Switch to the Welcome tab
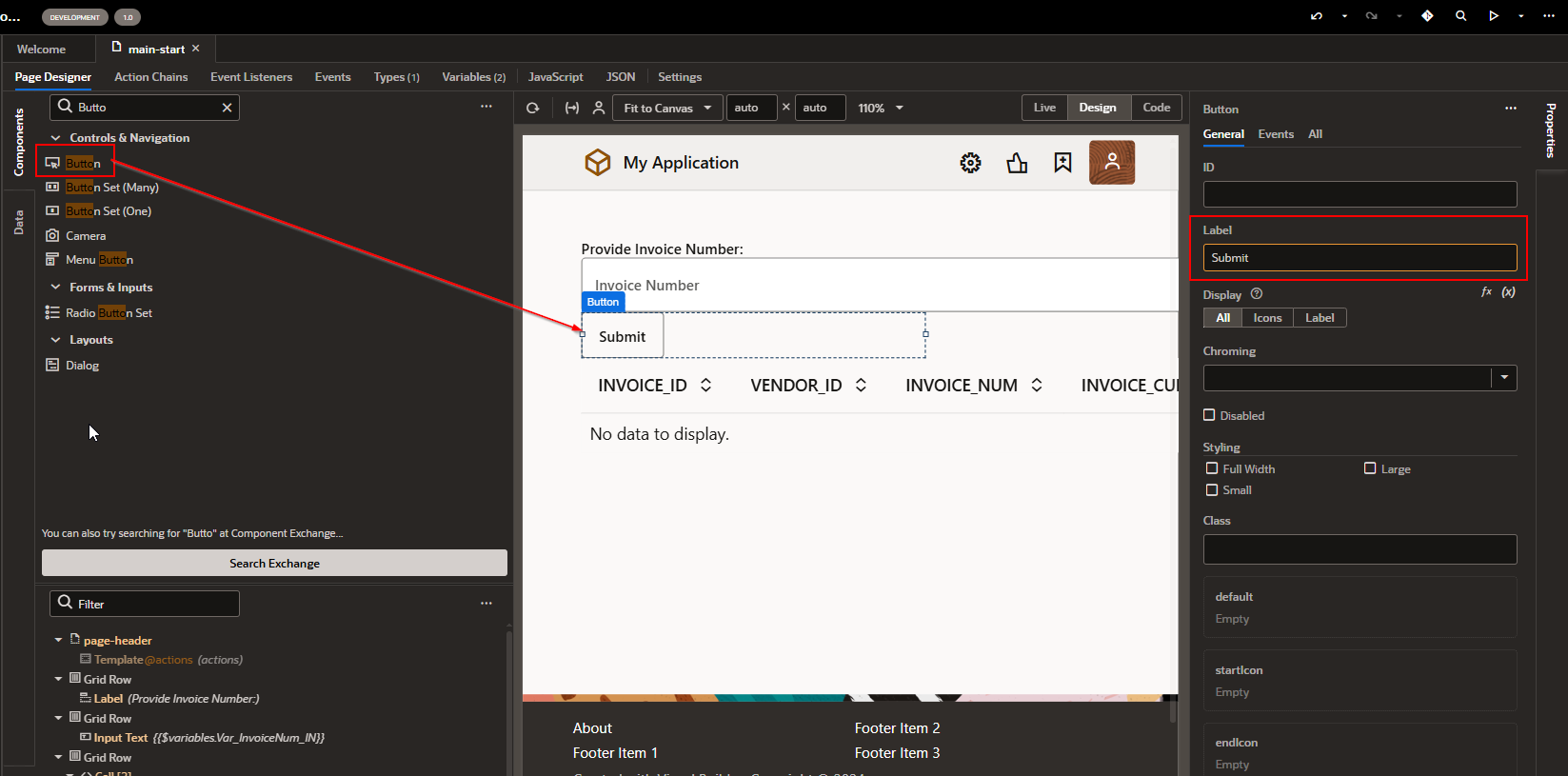Screen dimensions: 1568x776 pyautogui.click(x=41, y=49)
